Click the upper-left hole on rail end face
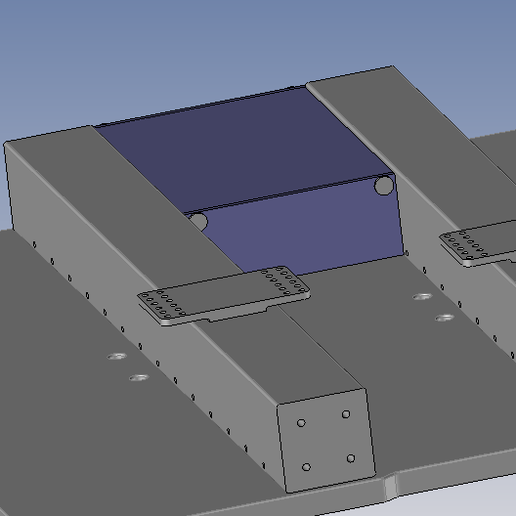 (301, 423)
